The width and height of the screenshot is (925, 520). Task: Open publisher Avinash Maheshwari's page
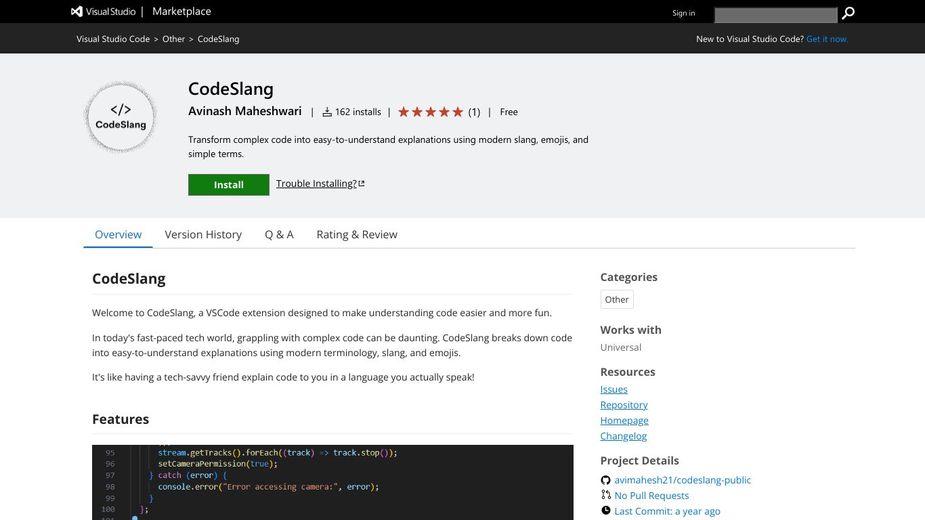click(245, 111)
